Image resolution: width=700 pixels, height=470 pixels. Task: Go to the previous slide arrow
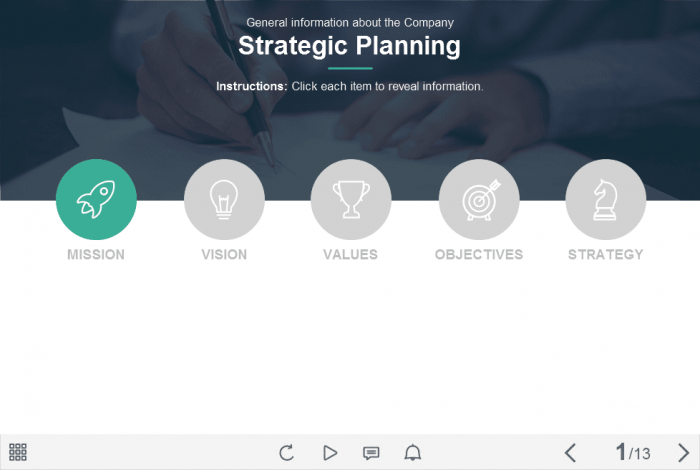click(x=570, y=452)
